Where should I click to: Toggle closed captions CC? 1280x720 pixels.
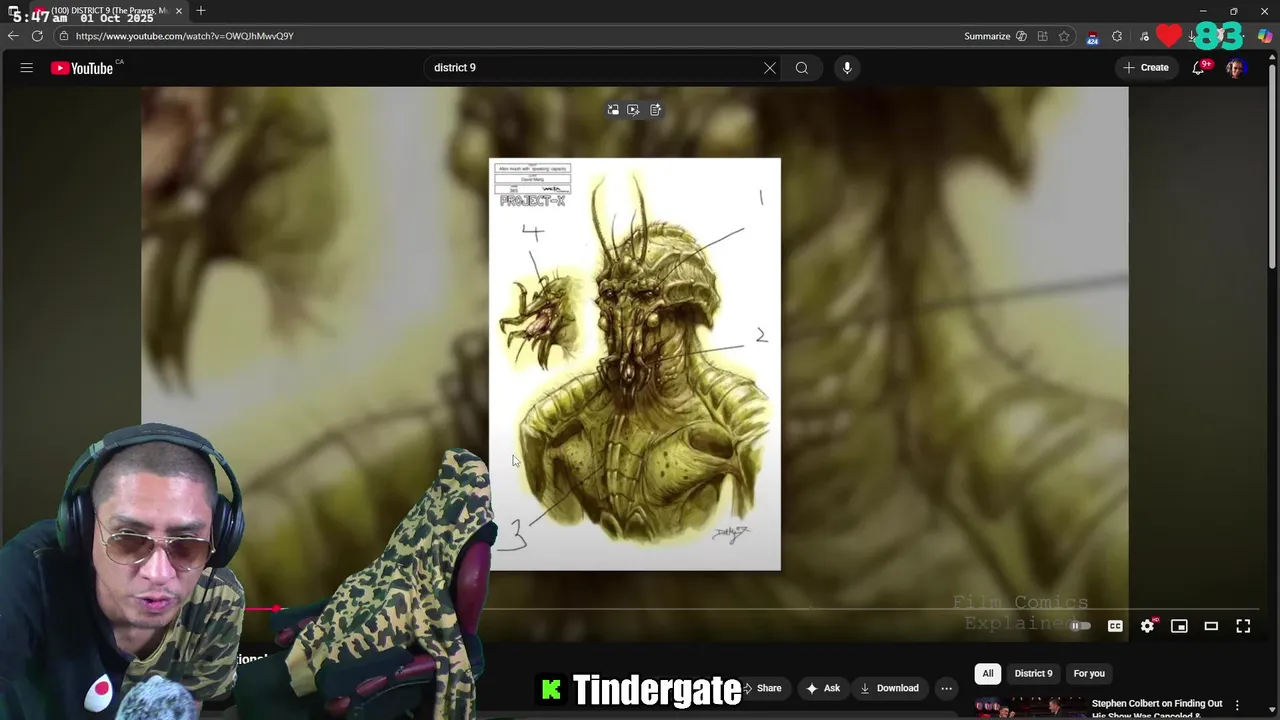(x=1115, y=626)
